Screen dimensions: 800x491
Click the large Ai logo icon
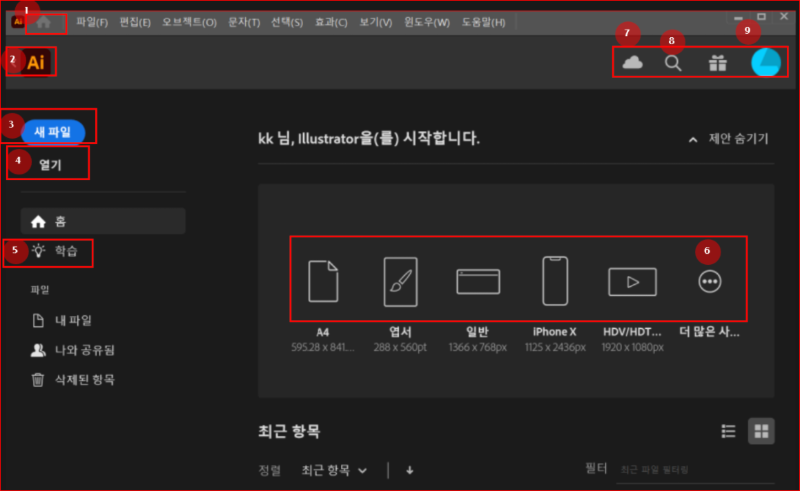tap(36, 62)
